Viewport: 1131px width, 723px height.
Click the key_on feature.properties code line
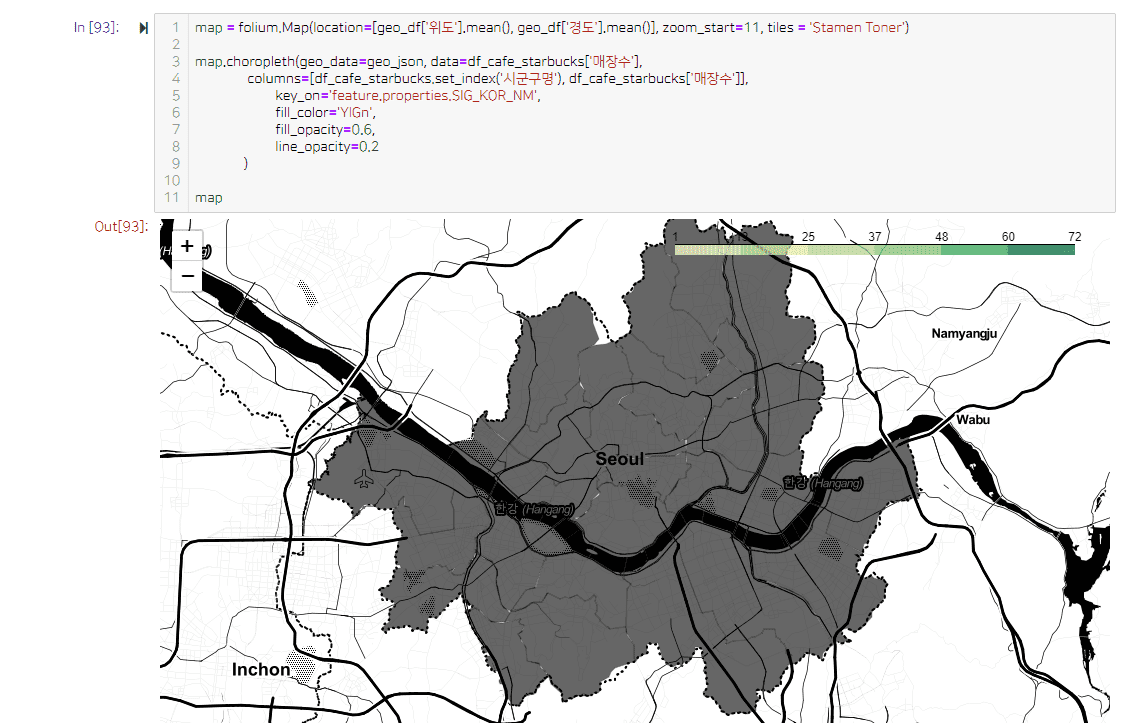click(x=408, y=95)
